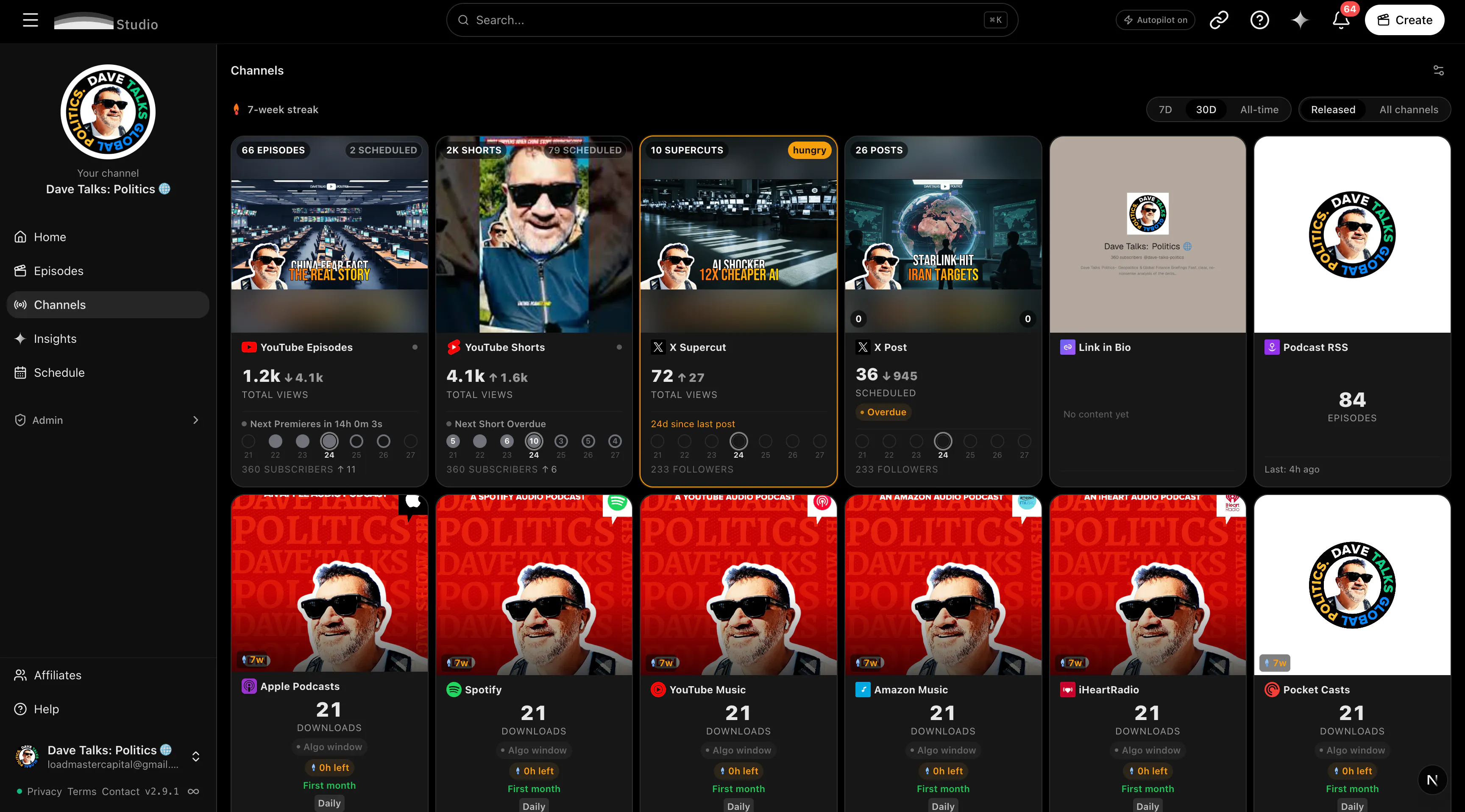This screenshot has width=1465, height=812.
Task: Click the 2 SCHEDULED badge
Action: click(383, 150)
